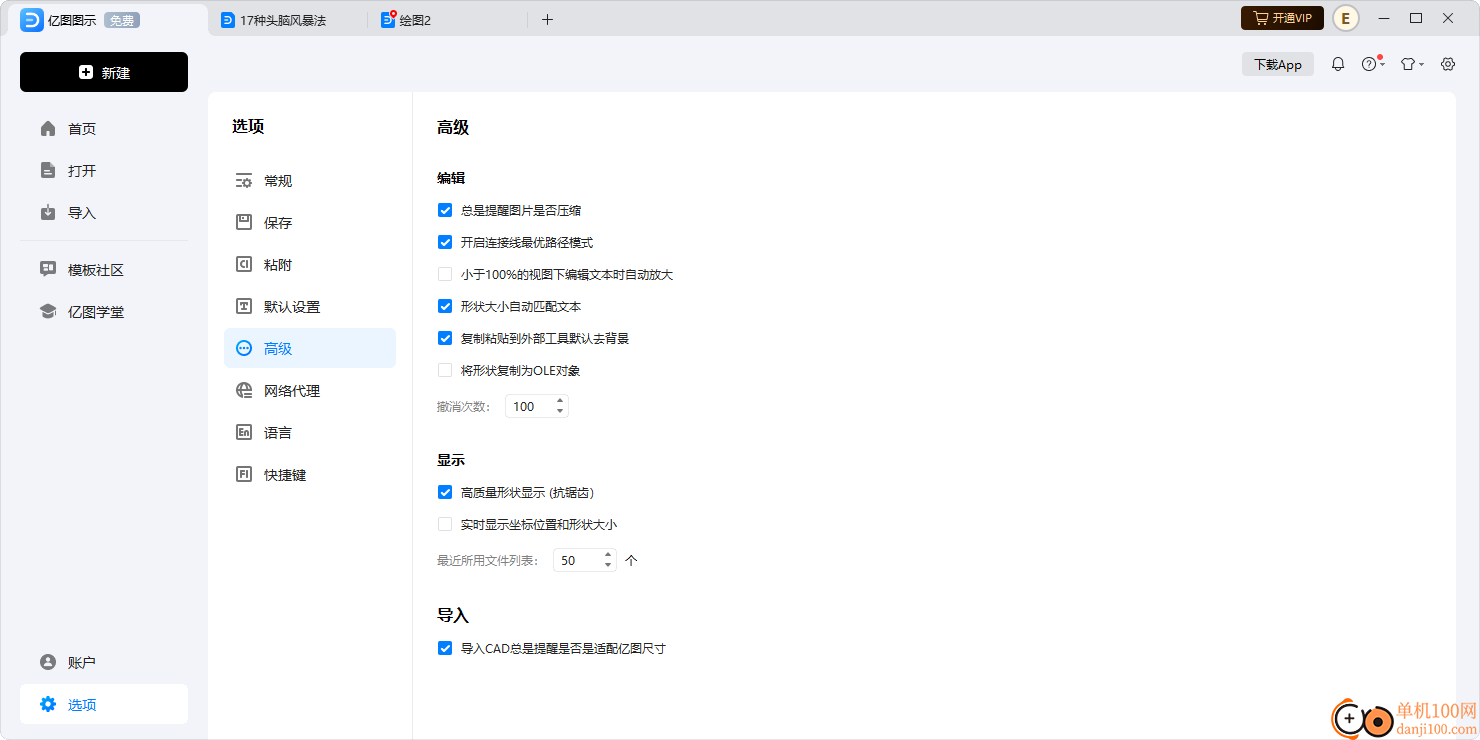Image resolution: width=1480 pixels, height=740 pixels.
Task: Select the 默认设置 text icon
Action: point(244,307)
